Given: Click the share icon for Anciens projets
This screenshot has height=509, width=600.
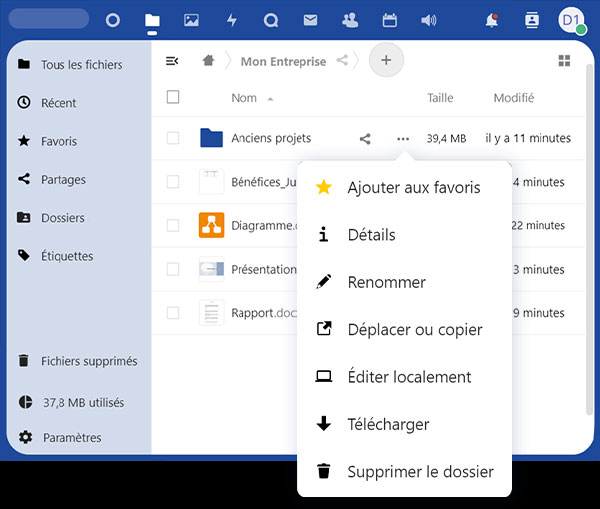Looking at the screenshot, I should pyautogui.click(x=365, y=139).
